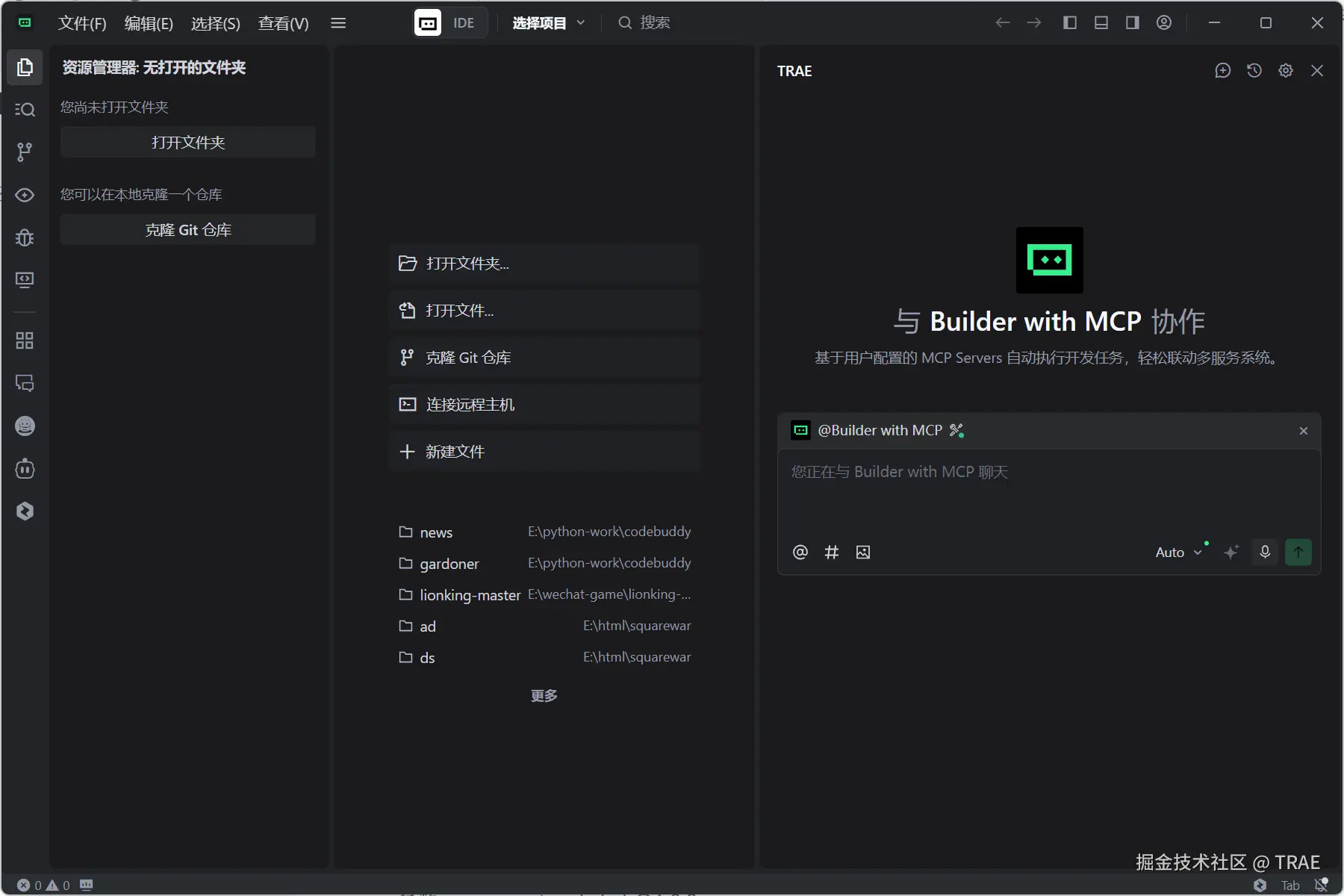This screenshot has width=1344, height=896.
Task: Remove the @Builder with MCP agent tag
Action: 1304,431
